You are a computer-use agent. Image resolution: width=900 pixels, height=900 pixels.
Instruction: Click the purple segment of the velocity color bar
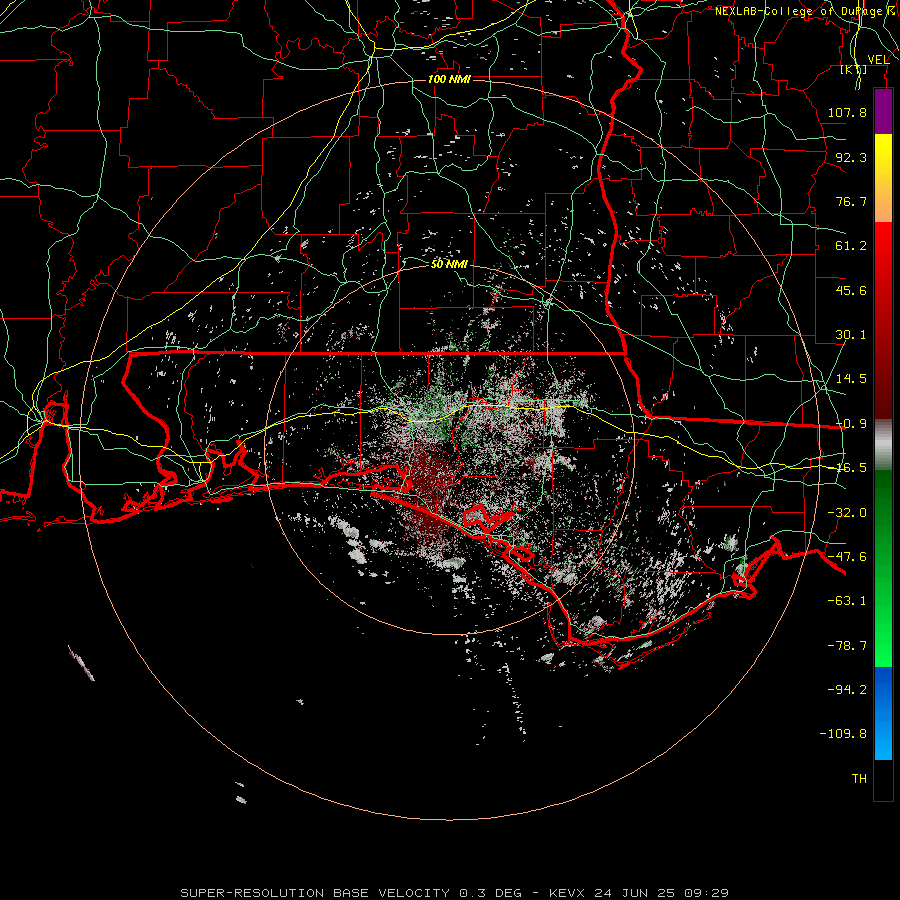[x=883, y=112]
